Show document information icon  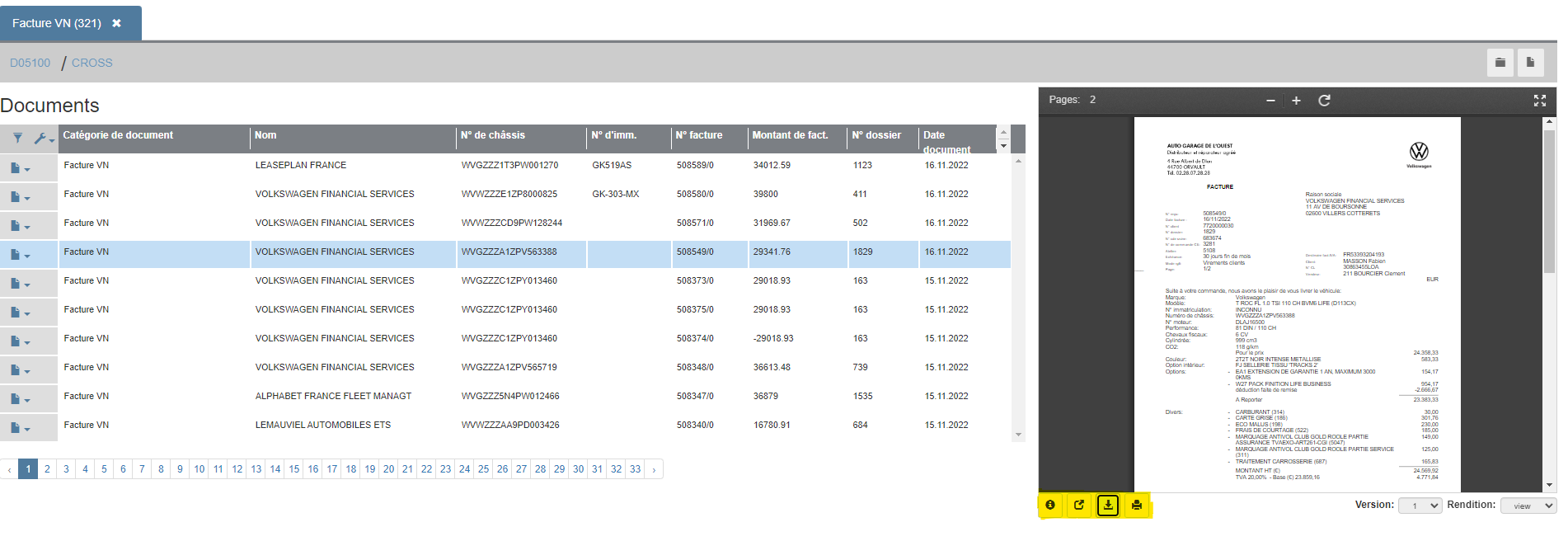1050,505
